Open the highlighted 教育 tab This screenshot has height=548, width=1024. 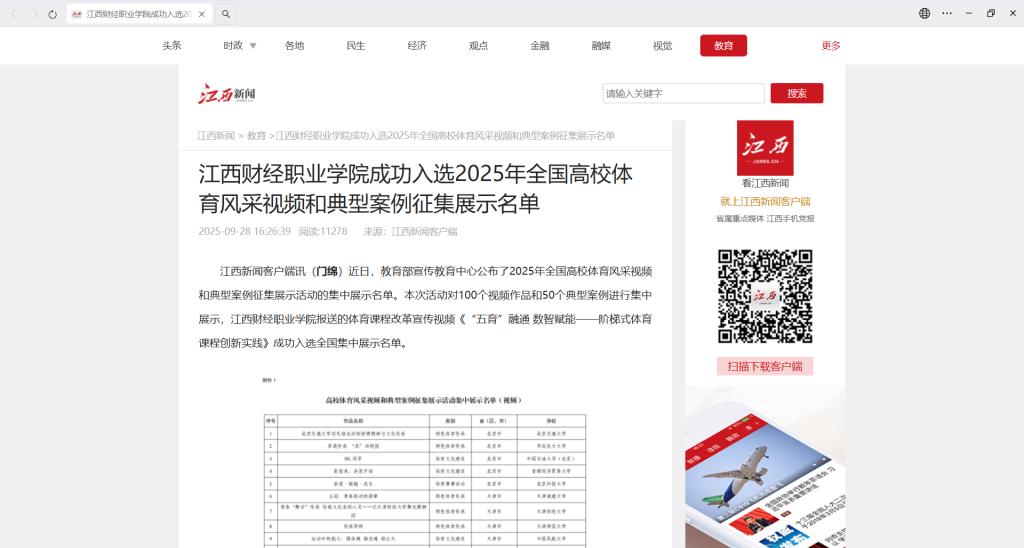click(x=723, y=46)
